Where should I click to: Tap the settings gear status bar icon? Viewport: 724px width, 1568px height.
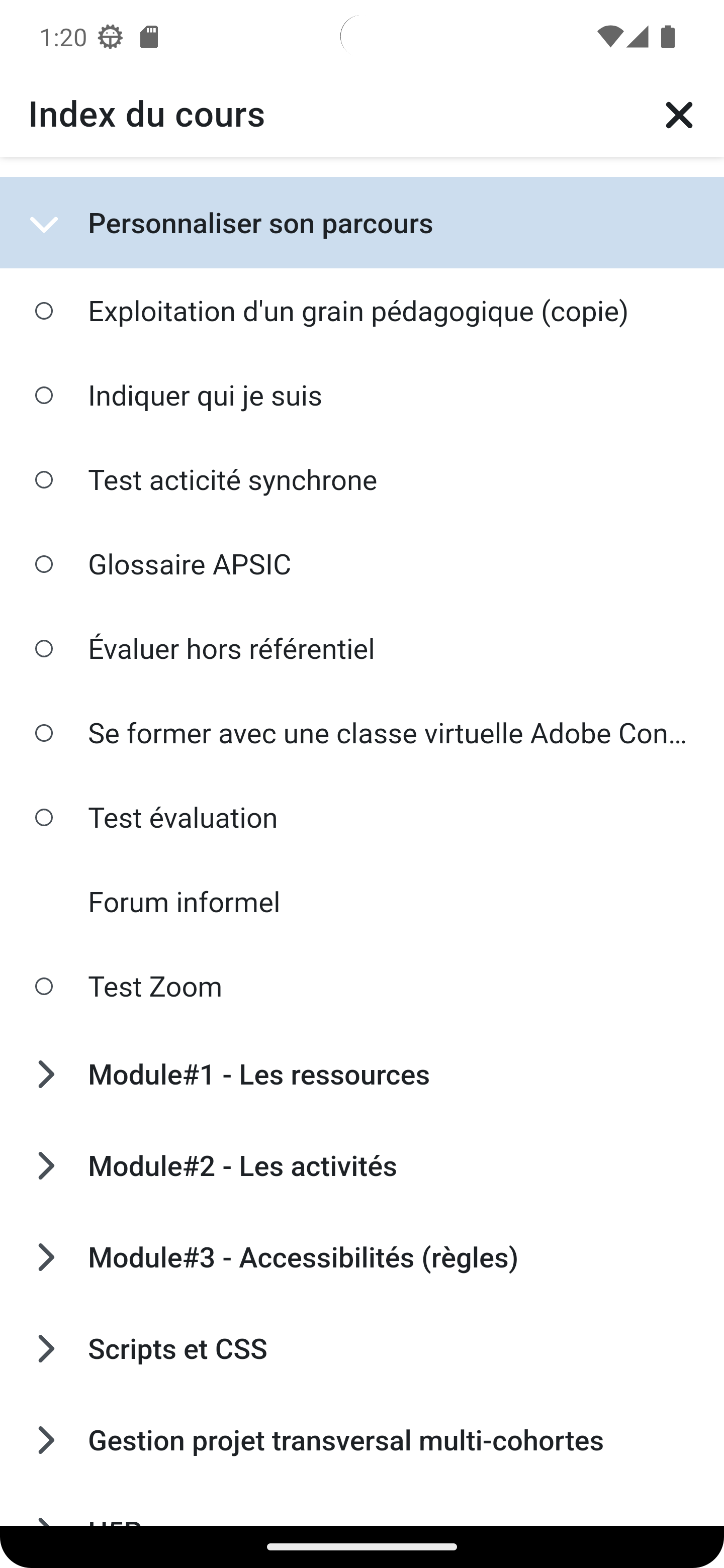coord(110,37)
